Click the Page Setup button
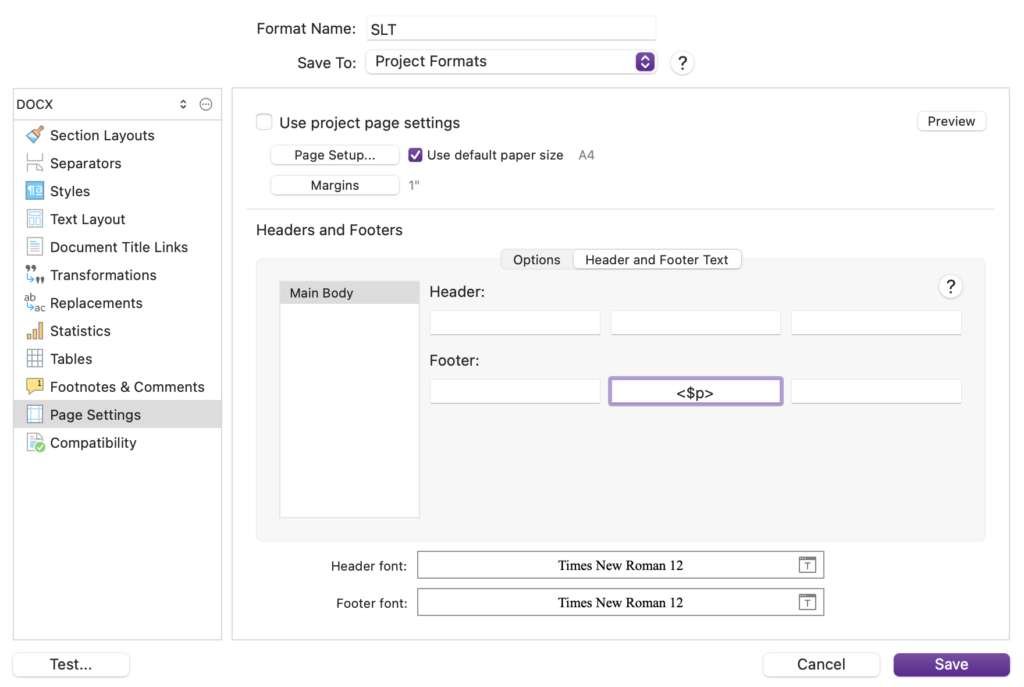This screenshot has height=687, width=1024. [x=334, y=155]
